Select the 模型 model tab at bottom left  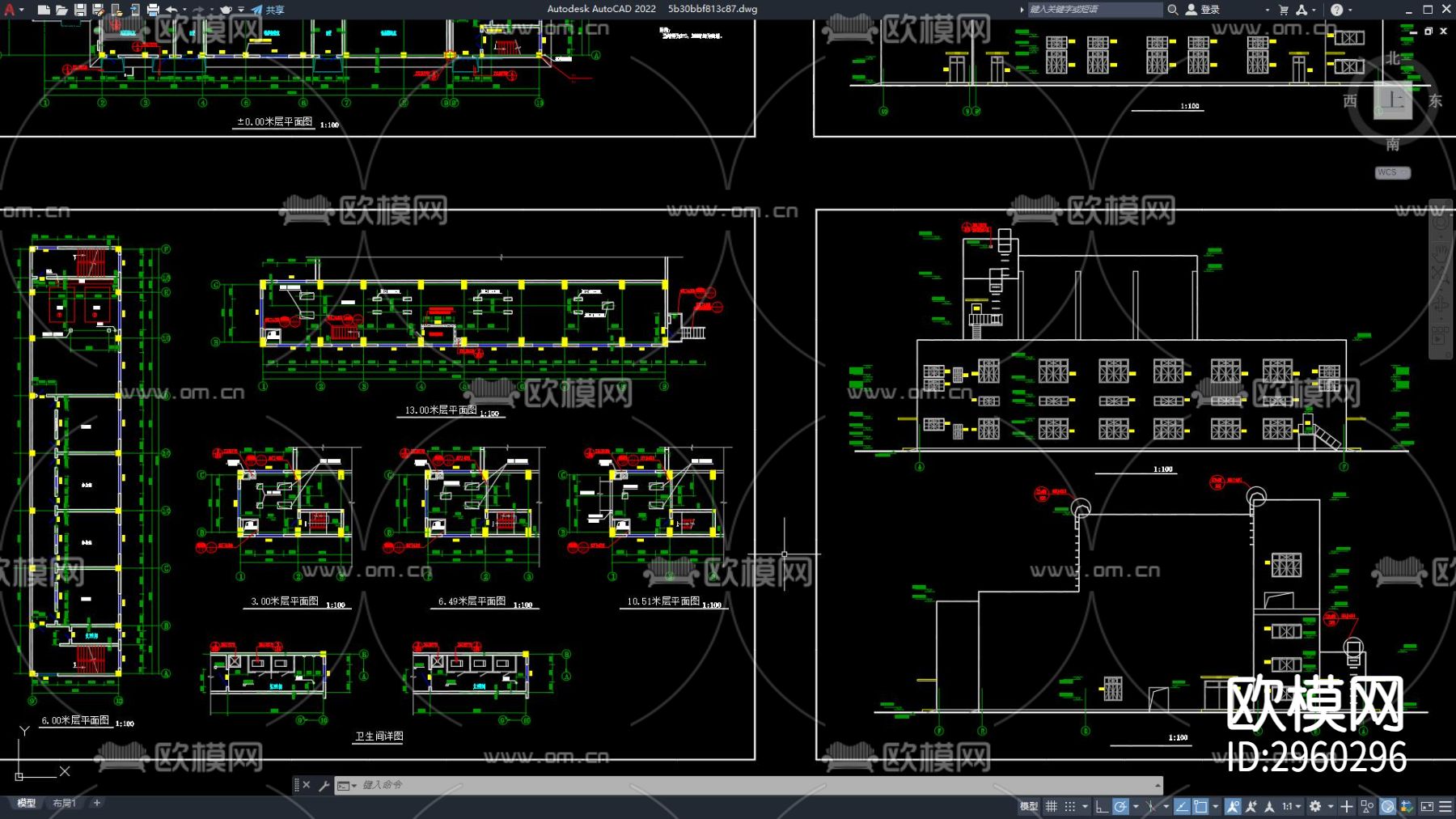coord(27,803)
